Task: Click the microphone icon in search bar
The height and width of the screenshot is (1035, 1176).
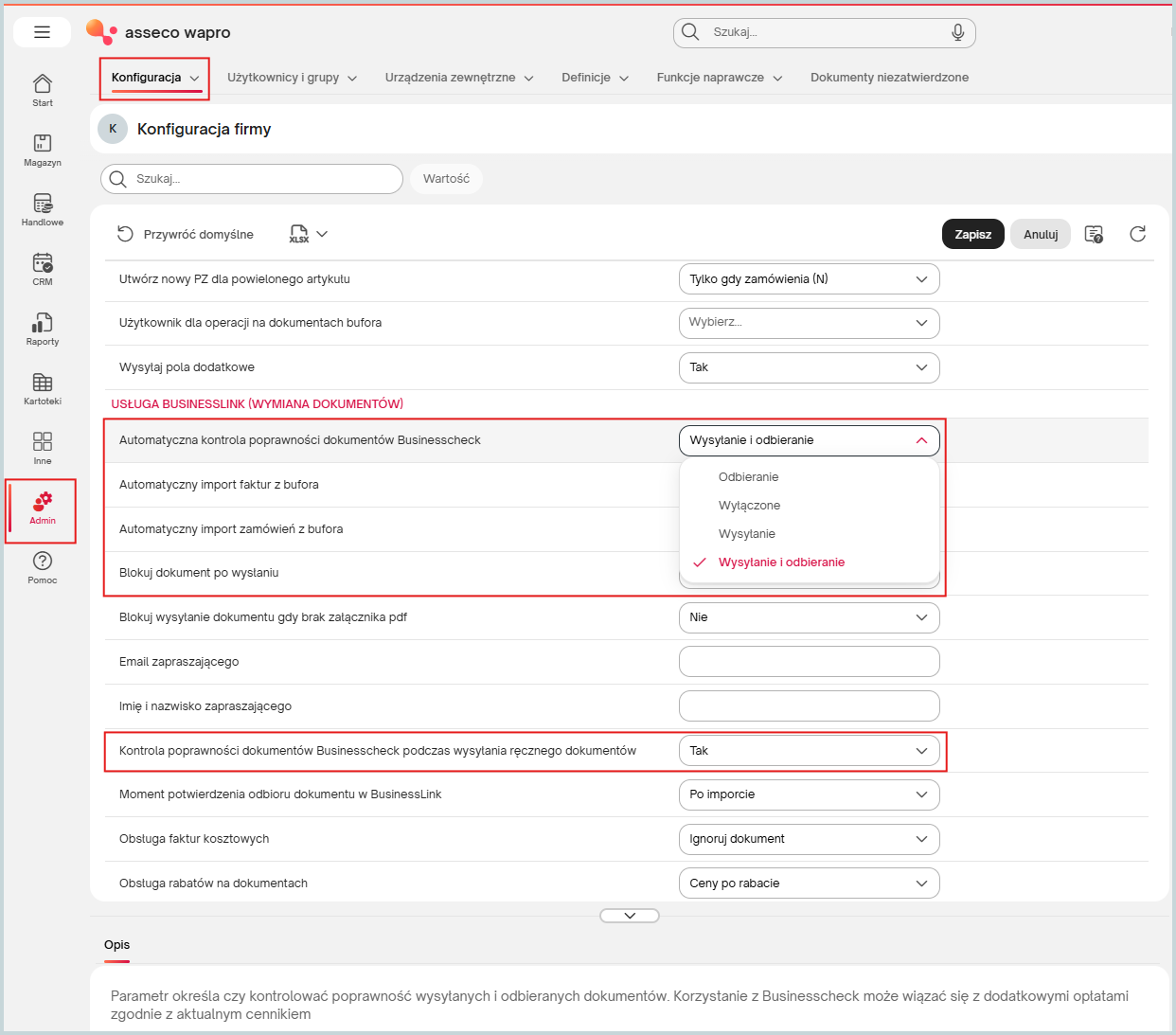Action: point(958,32)
